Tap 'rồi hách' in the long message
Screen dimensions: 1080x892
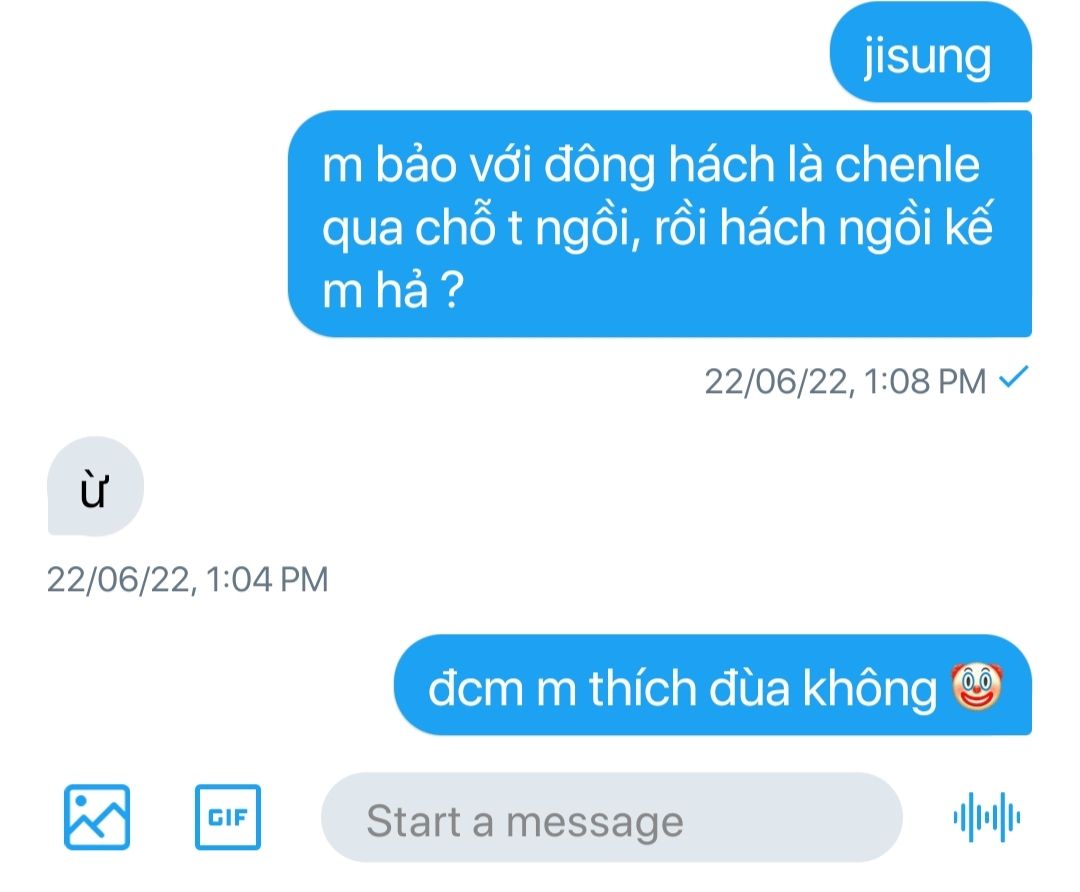[x=739, y=226]
